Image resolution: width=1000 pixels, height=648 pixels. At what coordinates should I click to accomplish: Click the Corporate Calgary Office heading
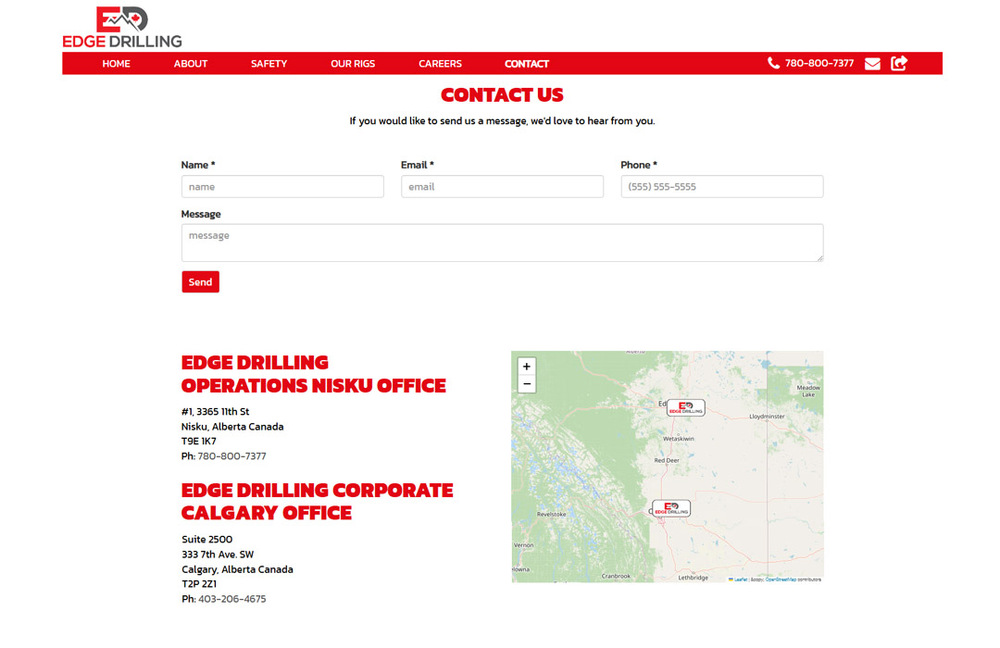318,501
